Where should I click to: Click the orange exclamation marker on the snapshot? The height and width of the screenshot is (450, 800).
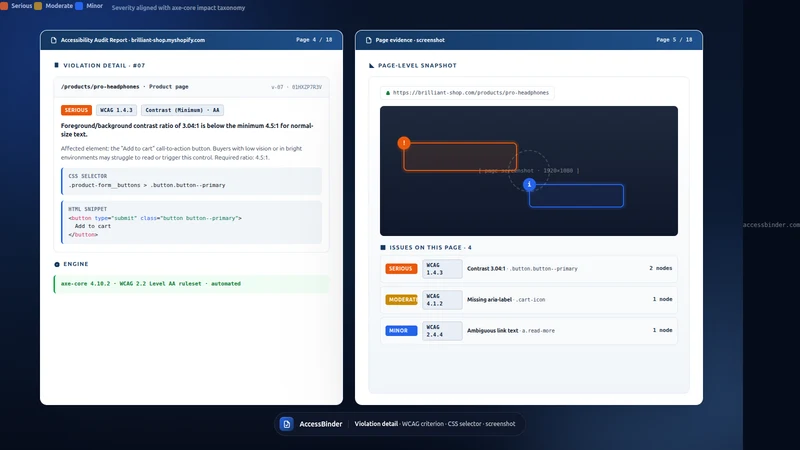coord(404,143)
